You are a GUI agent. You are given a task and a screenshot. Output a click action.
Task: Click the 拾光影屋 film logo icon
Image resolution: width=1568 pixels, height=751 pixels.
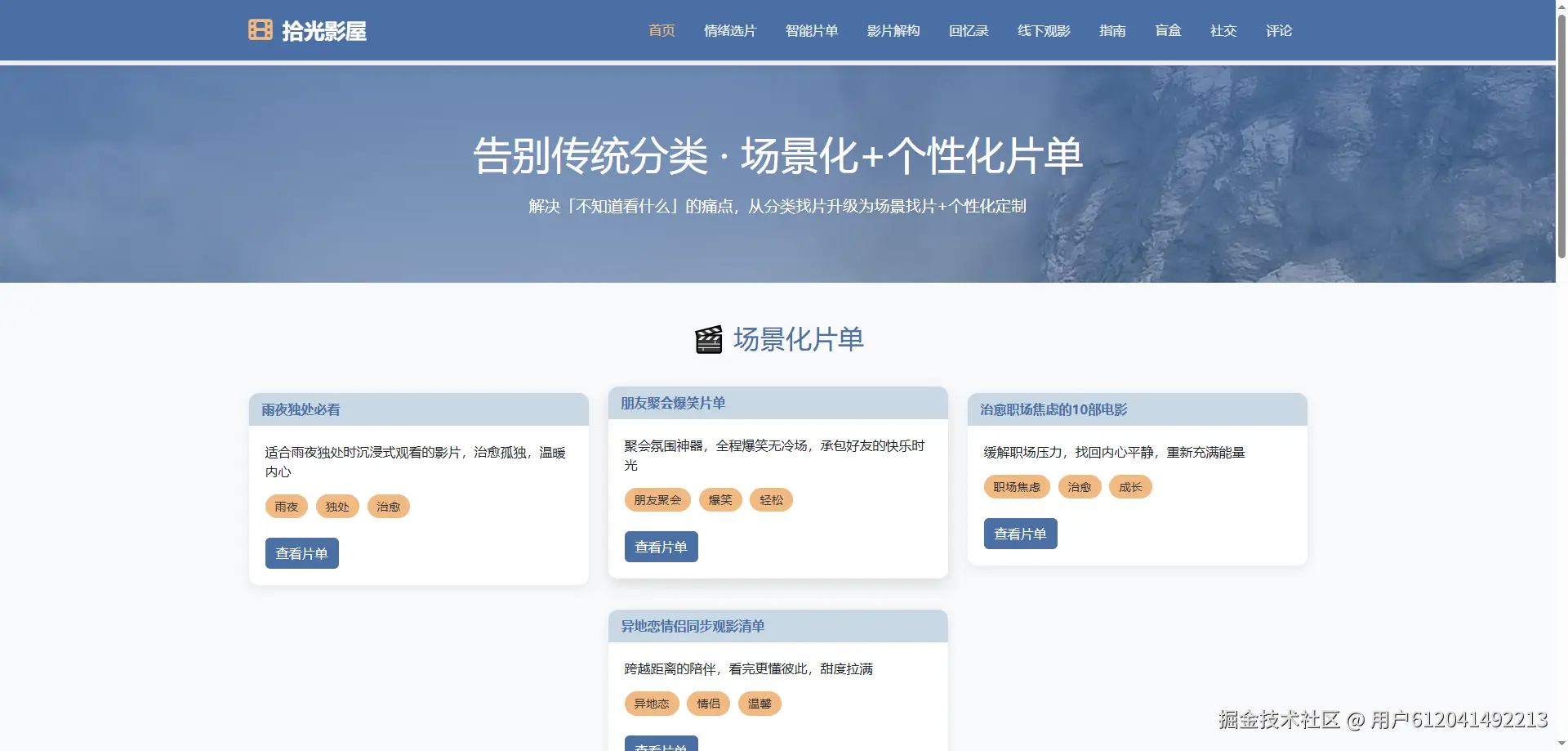pos(258,30)
